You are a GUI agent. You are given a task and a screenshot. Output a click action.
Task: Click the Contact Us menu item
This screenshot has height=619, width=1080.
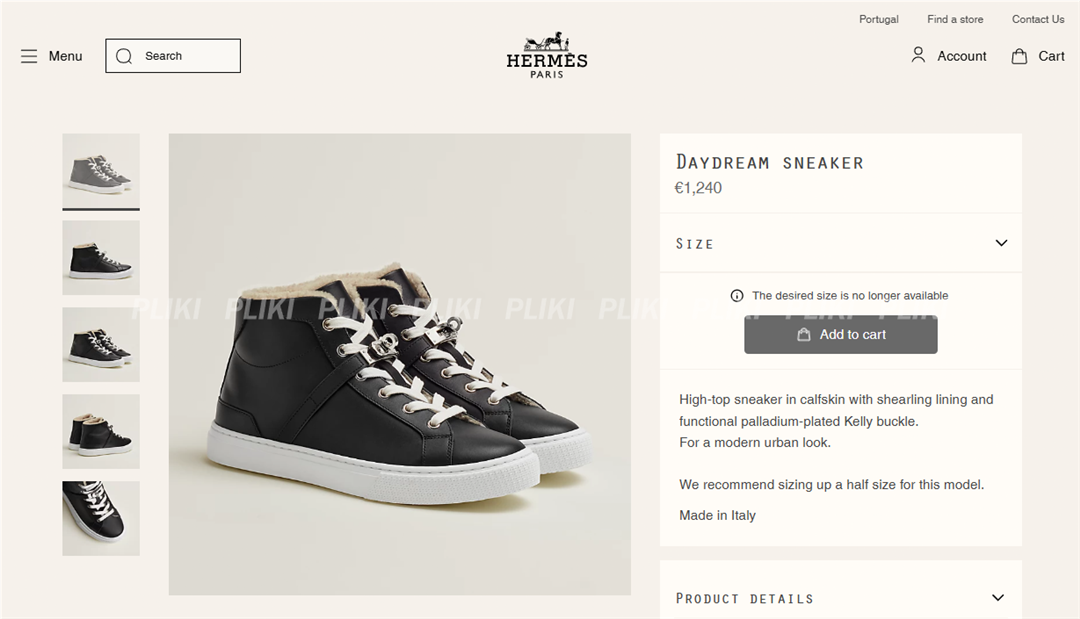1038,19
